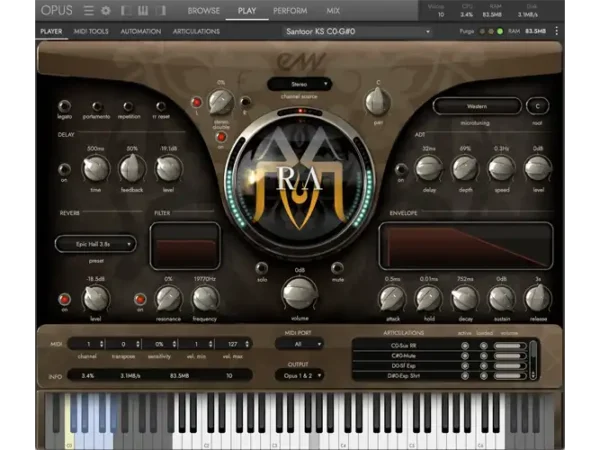Select the stereo double L channel button
The width and height of the screenshot is (600, 450).
(197, 102)
